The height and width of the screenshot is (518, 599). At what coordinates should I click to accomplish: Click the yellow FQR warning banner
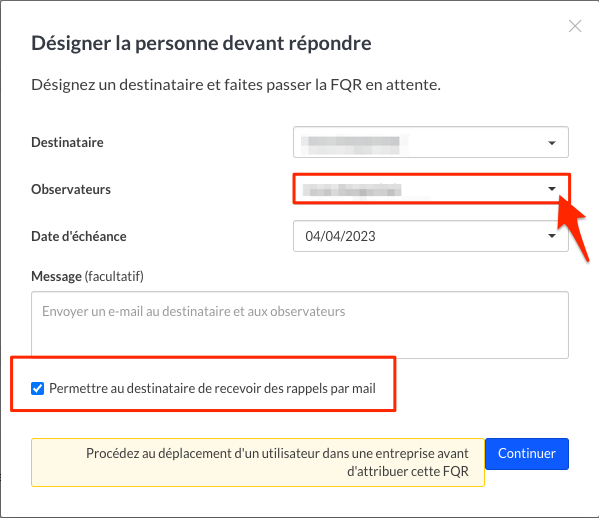[x=258, y=462]
